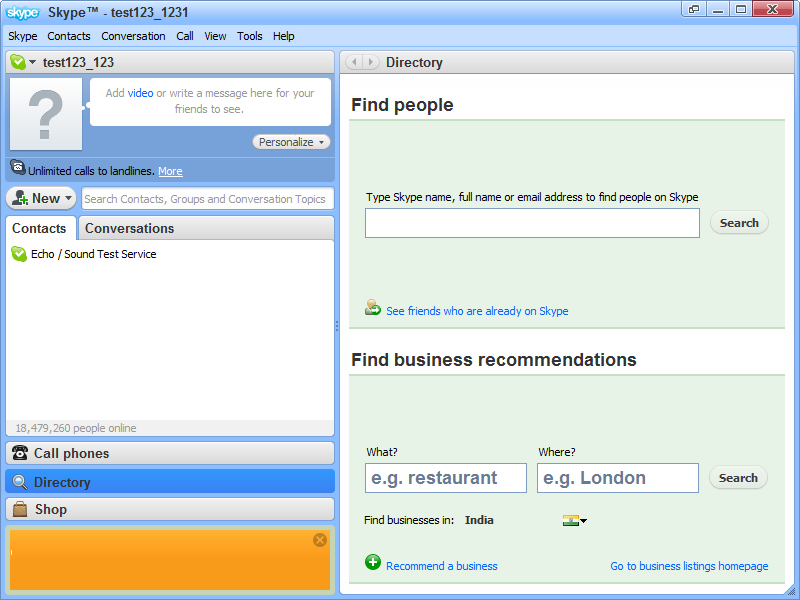Go forward using Directory forward arrow
Screen dimensions: 800x600
(x=371, y=62)
